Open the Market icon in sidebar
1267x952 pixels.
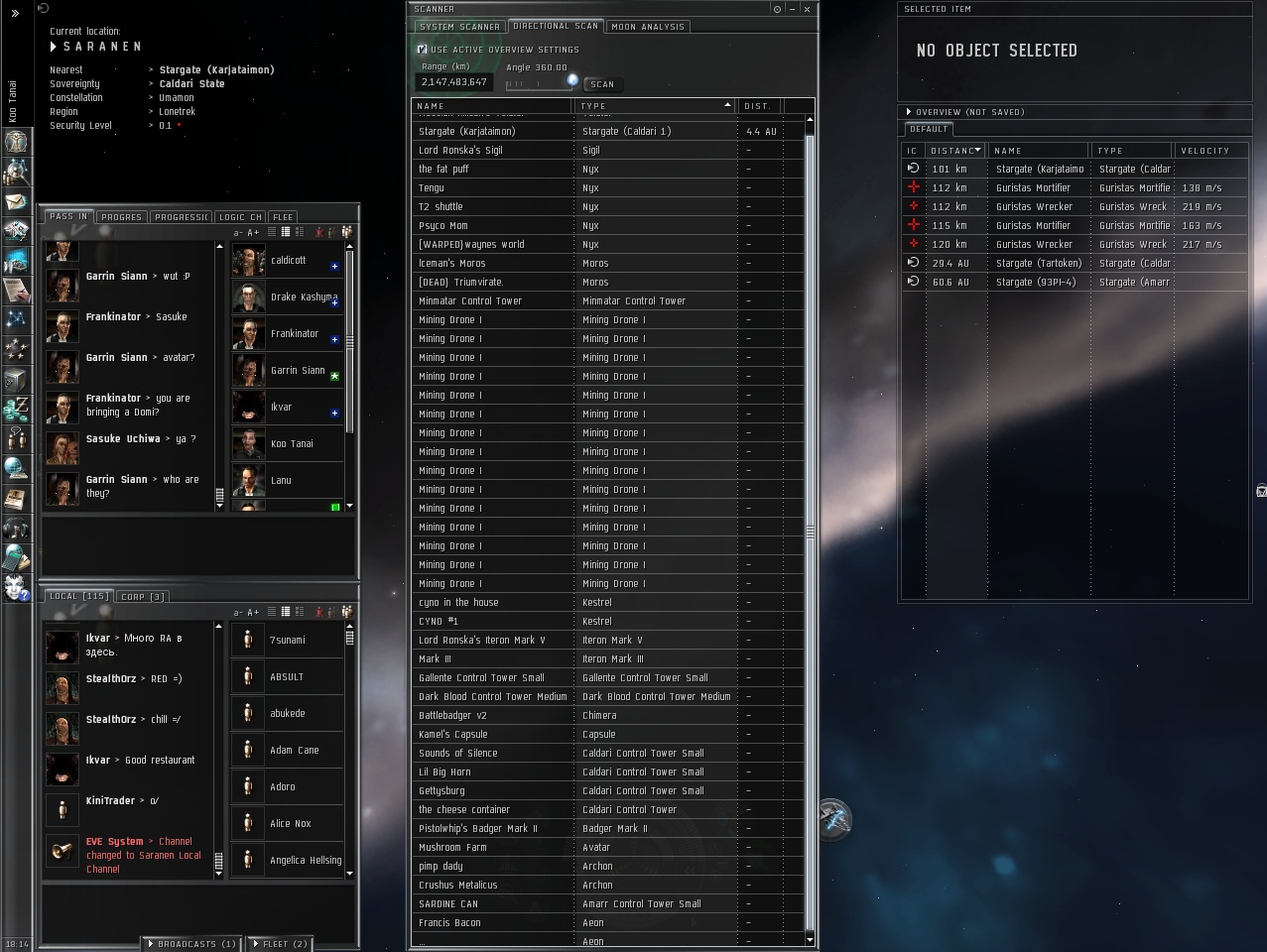click(x=16, y=260)
